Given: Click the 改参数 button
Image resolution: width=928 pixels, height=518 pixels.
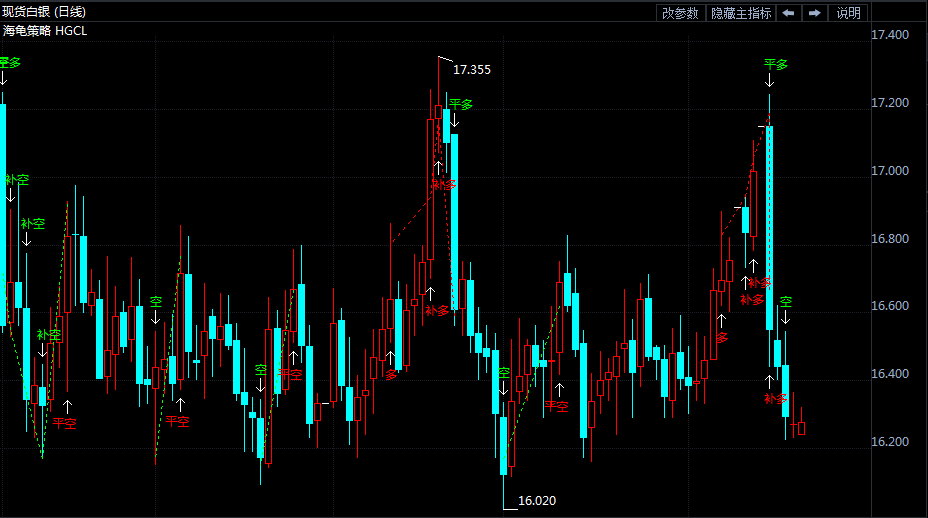Looking at the screenshot, I should click(681, 13).
